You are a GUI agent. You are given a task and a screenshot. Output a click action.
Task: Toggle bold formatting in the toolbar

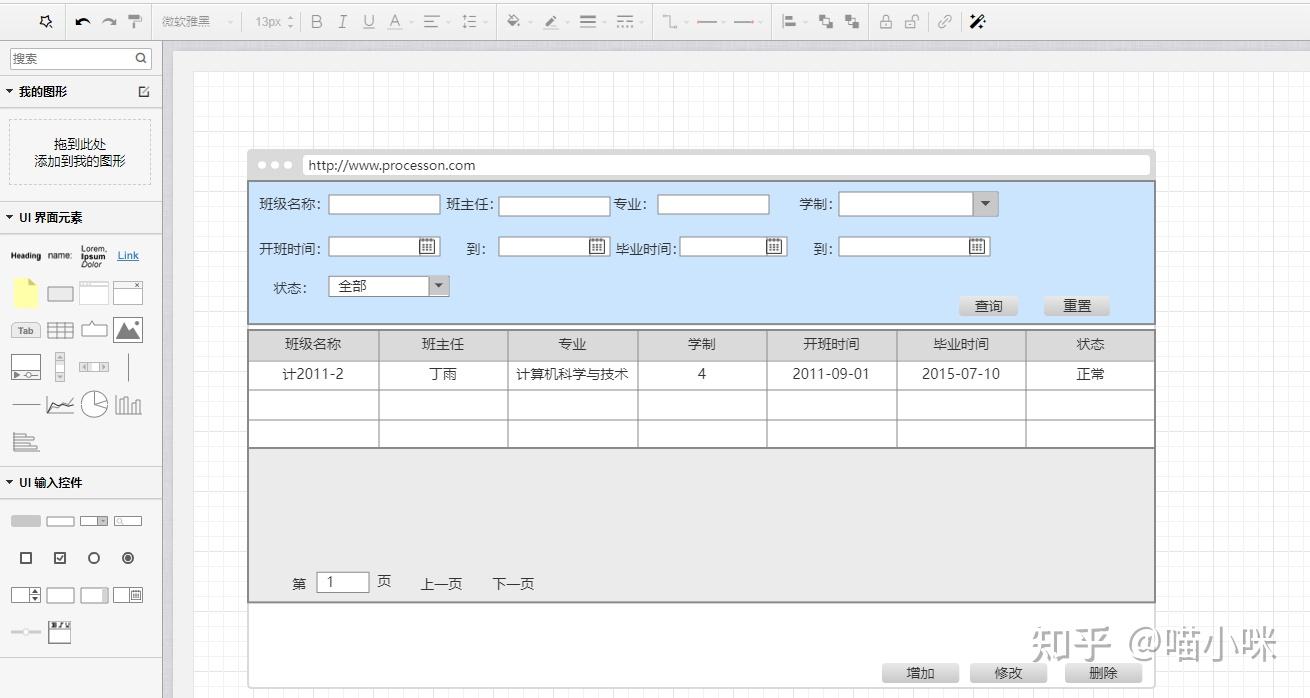(316, 21)
